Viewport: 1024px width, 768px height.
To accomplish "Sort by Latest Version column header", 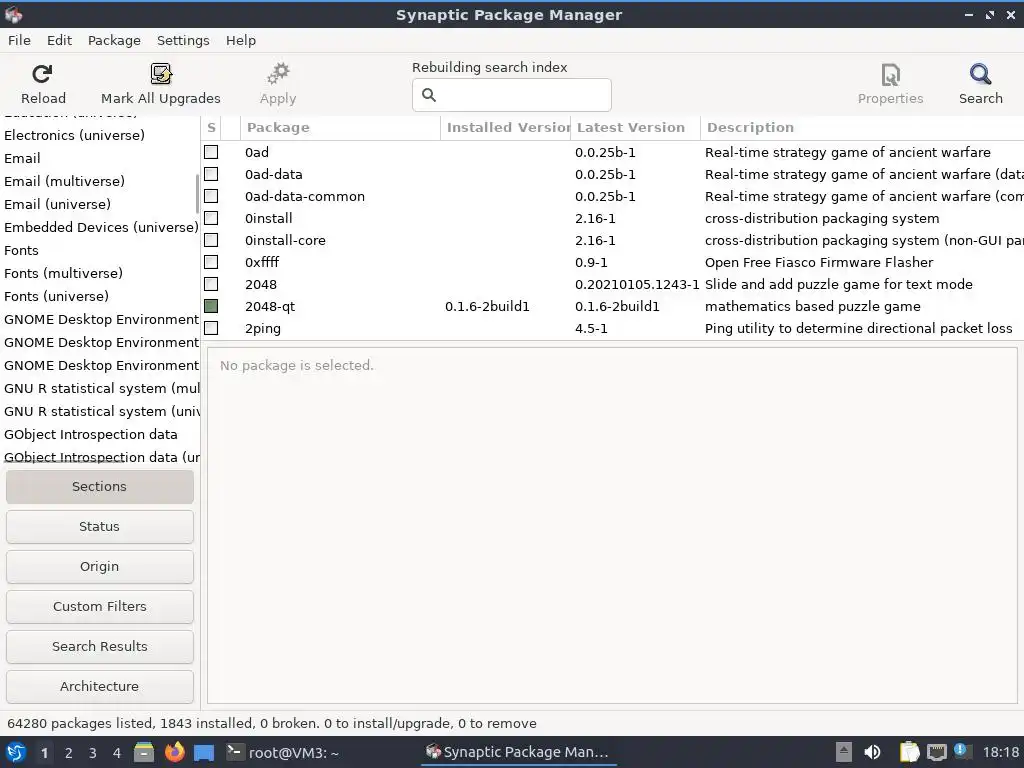I will pos(635,127).
